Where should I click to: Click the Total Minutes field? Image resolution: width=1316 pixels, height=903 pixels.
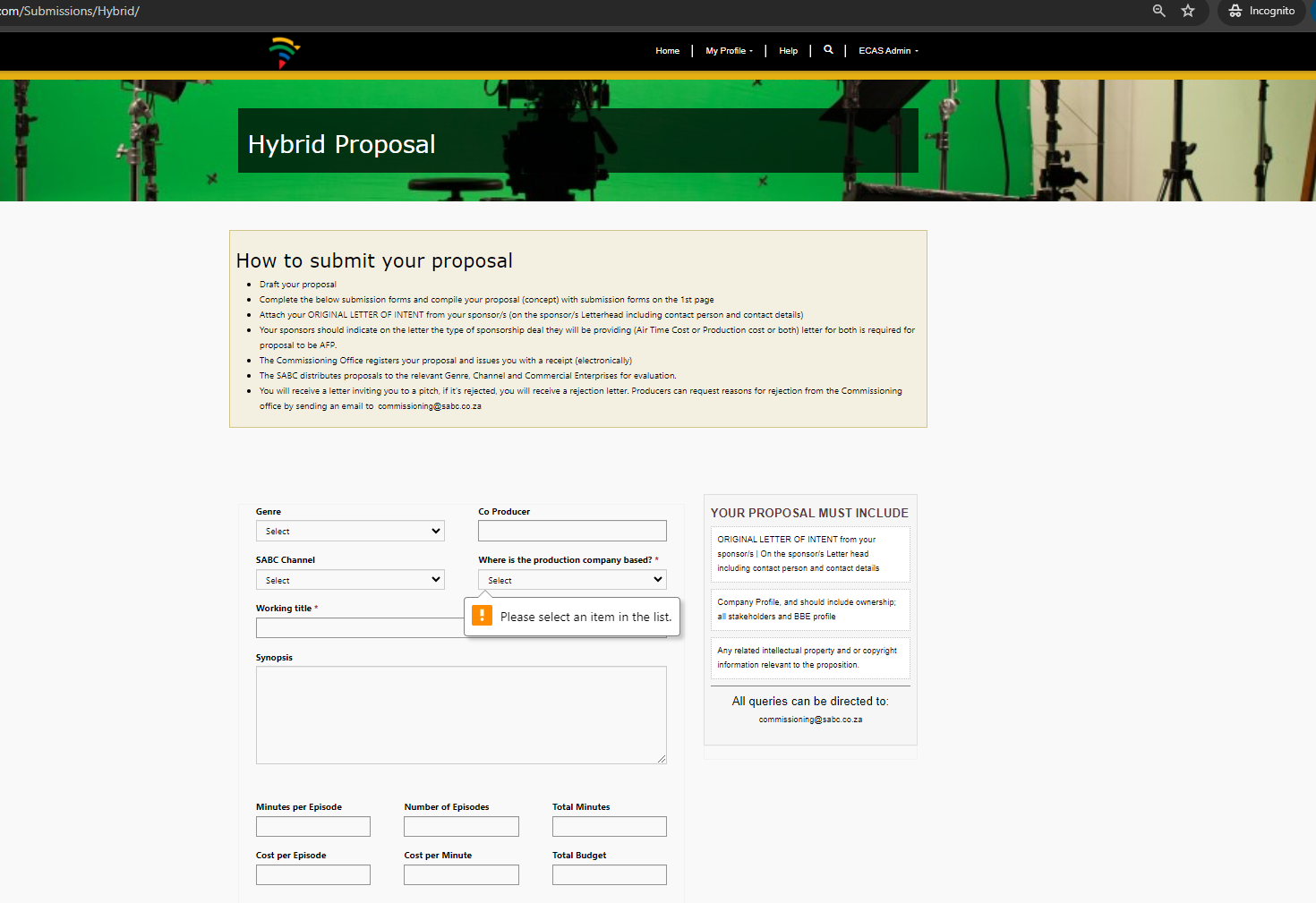(x=610, y=826)
